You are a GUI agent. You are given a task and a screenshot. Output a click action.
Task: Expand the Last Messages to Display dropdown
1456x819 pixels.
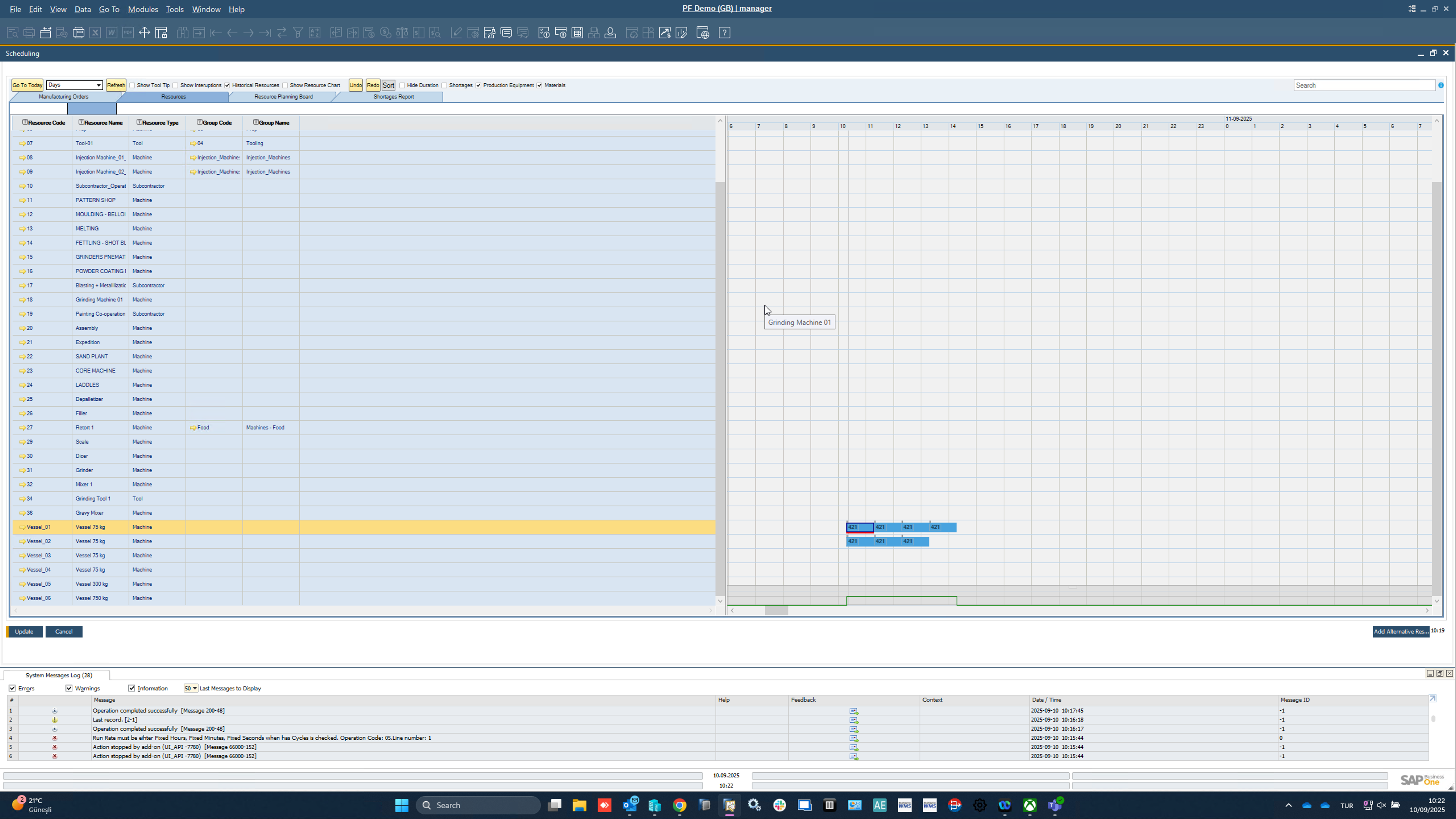click(x=194, y=688)
